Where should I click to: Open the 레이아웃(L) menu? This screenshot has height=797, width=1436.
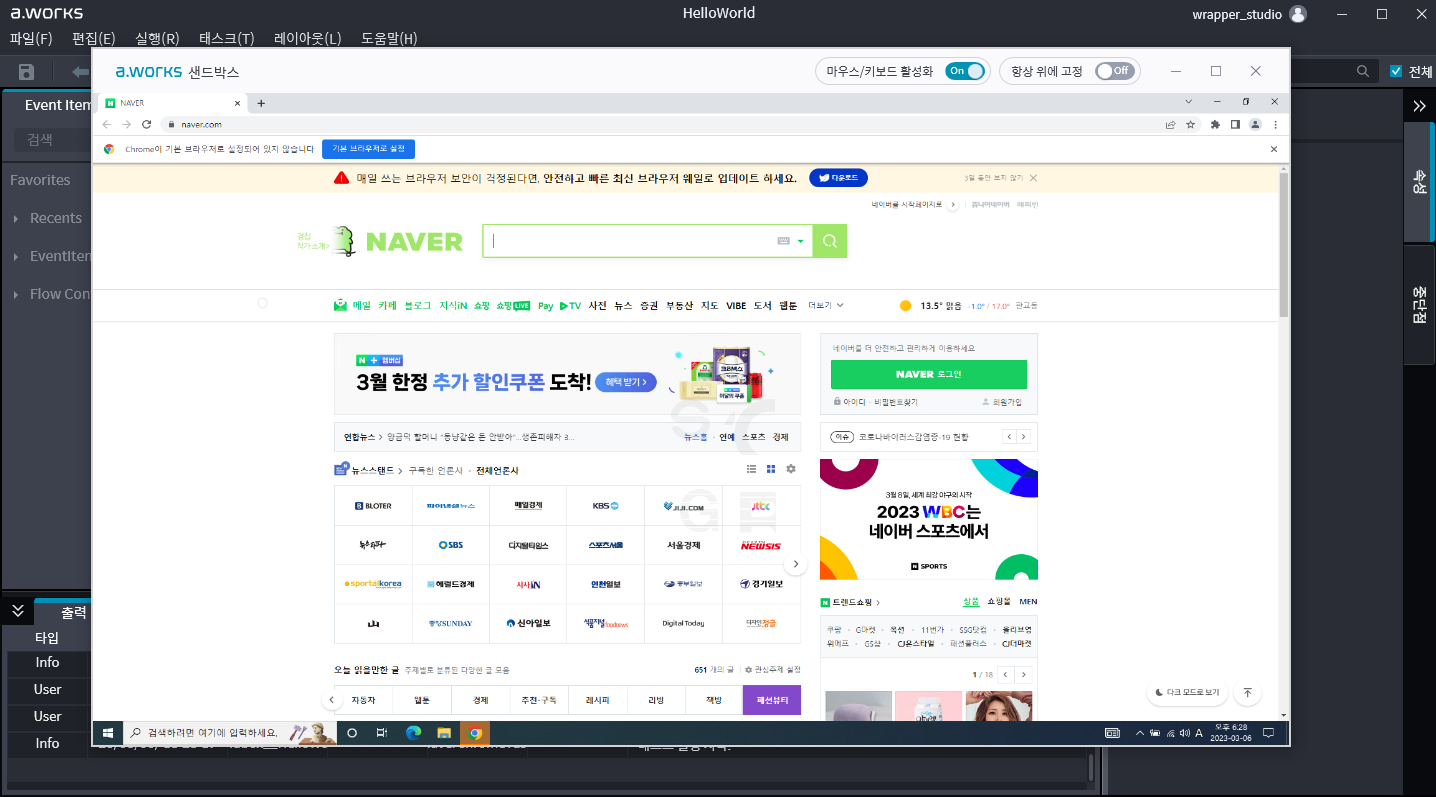[308, 38]
